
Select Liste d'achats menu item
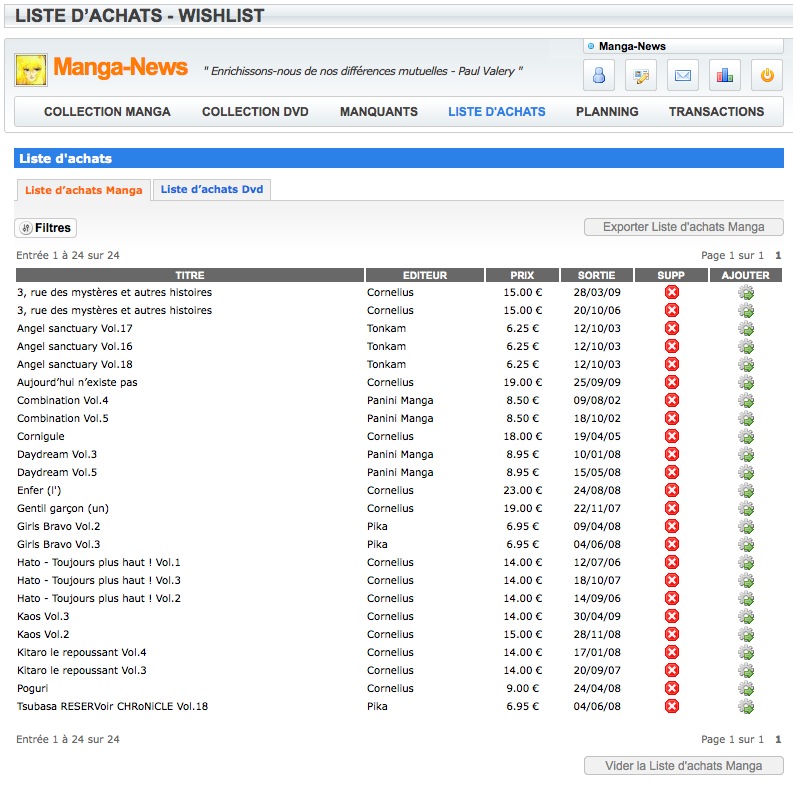(x=497, y=112)
